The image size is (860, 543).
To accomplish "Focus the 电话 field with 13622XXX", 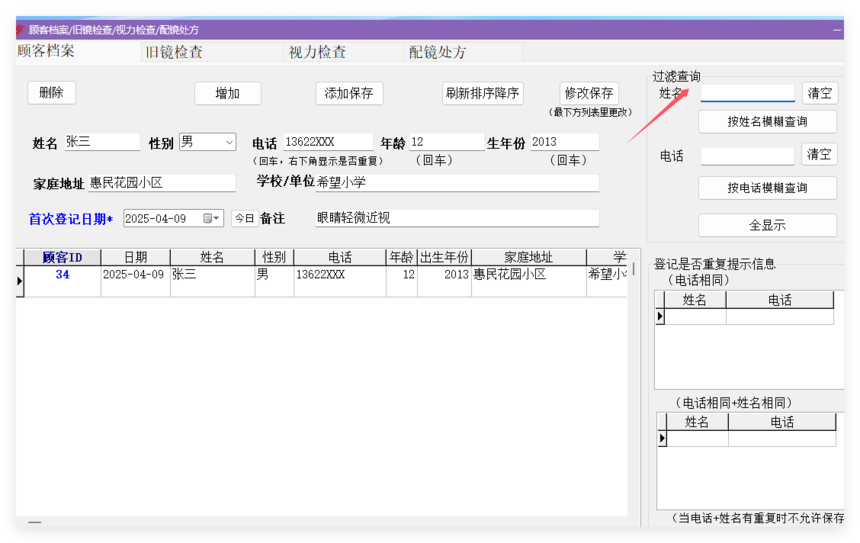I will [328, 142].
